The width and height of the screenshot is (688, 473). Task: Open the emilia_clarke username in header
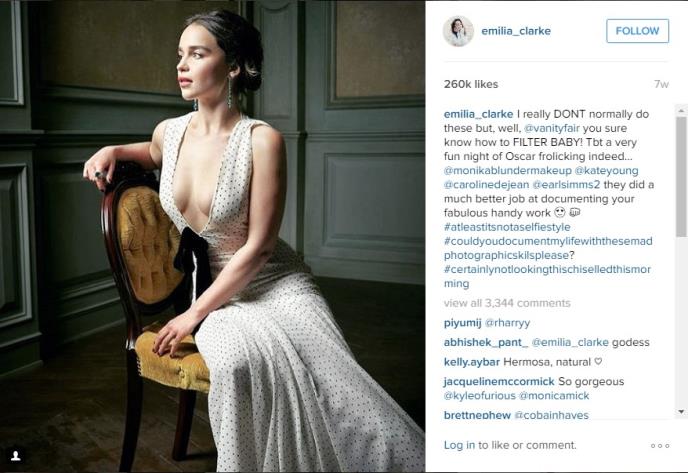click(x=516, y=31)
